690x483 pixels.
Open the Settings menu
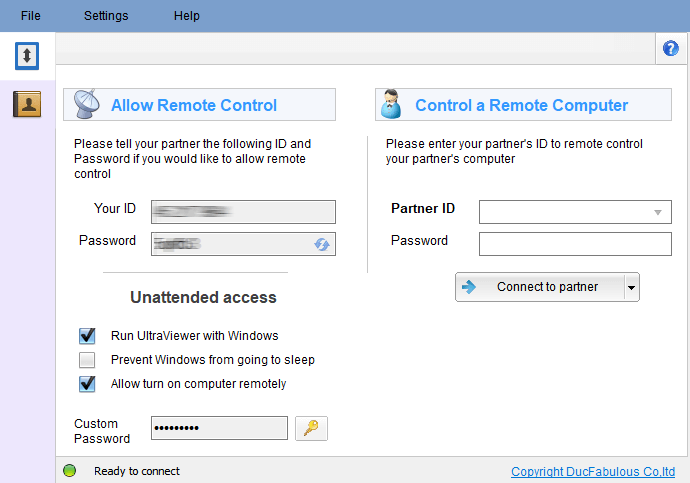(x=106, y=16)
